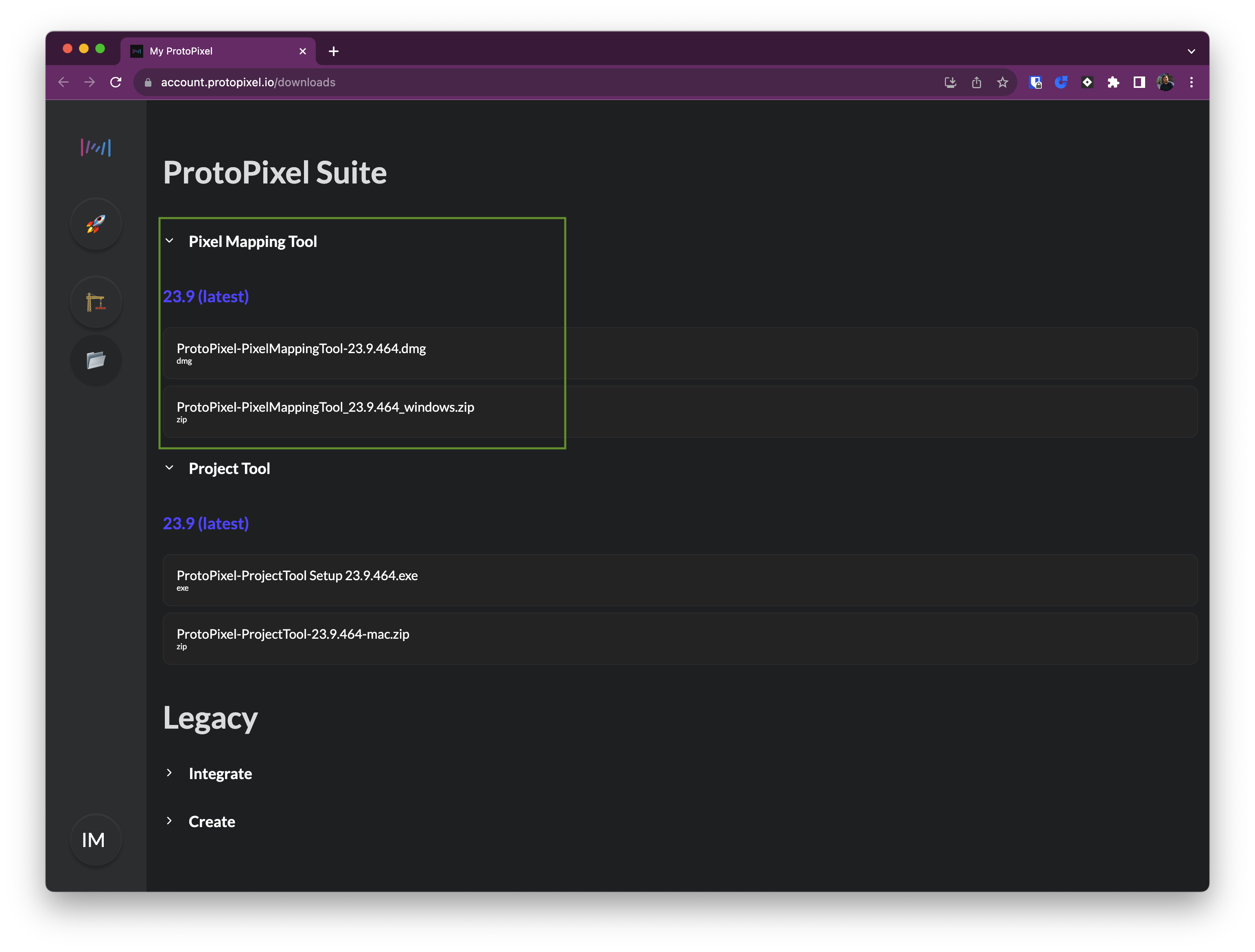The height and width of the screenshot is (952, 1255).
Task: Click the Integrate label text
Action: point(220,774)
